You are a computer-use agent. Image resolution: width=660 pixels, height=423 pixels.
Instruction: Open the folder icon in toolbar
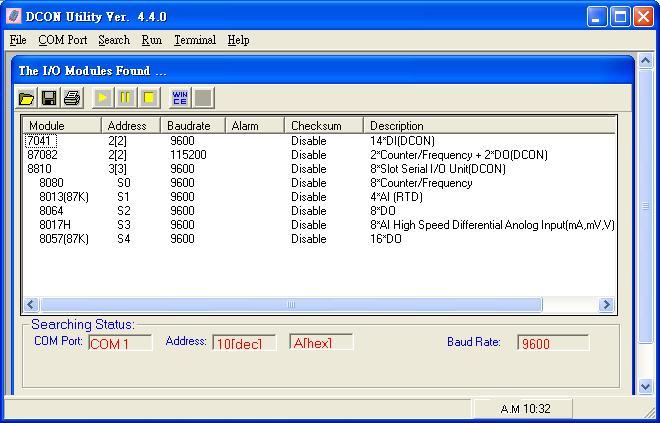coord(27,98)
